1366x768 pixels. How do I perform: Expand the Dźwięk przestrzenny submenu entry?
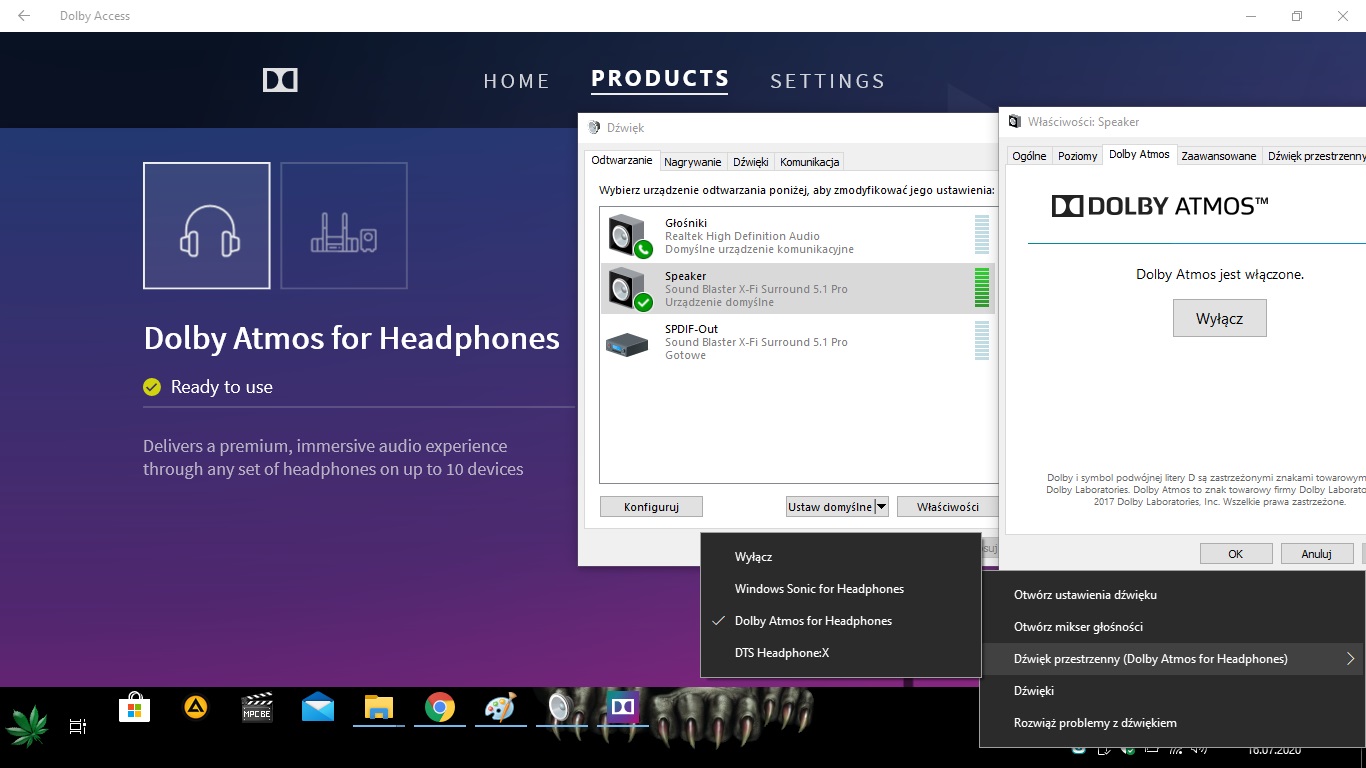coord(1171,659)
